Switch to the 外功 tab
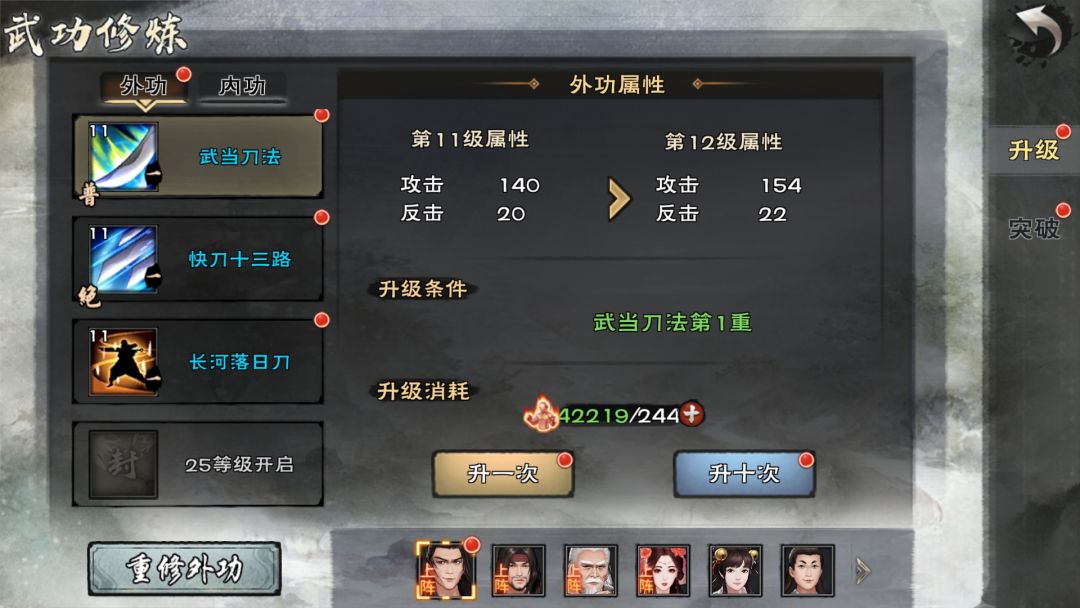Viewport: 1080px width, 608px height. pos(144,87)
